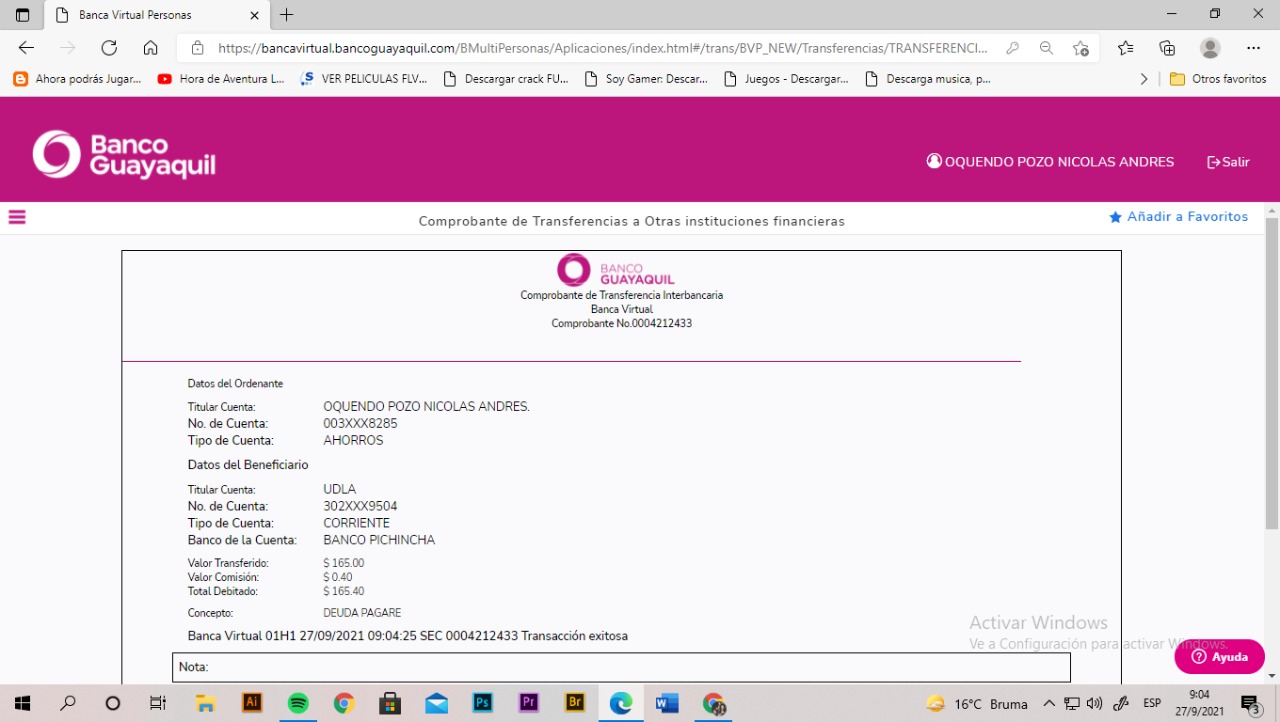This screenshot has width=1280, height=722.
Task: Open the browser zoom out icon
Action: tap(1046, 48)
